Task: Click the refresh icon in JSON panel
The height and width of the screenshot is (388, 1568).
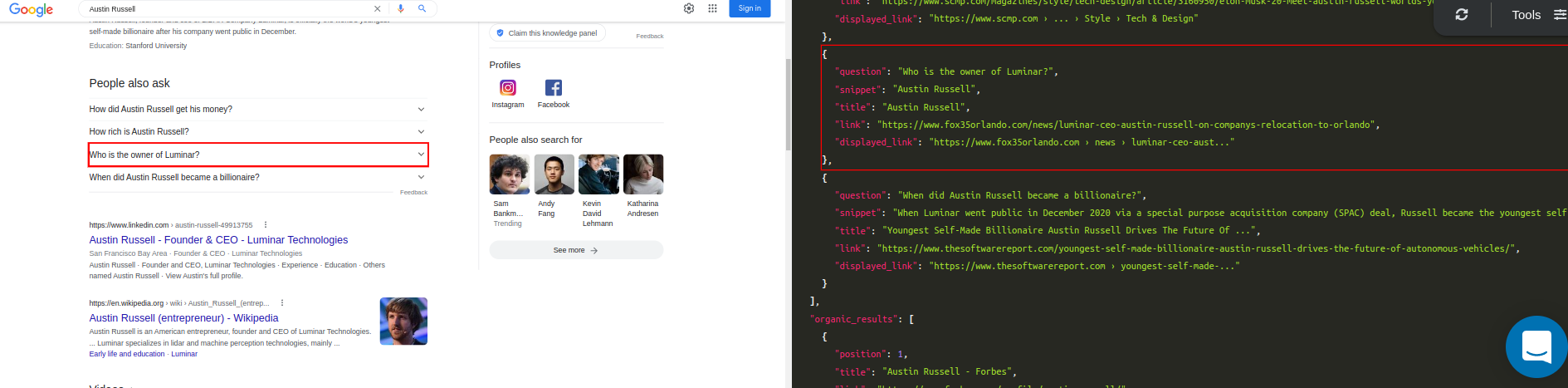Action: [1462, 15]
